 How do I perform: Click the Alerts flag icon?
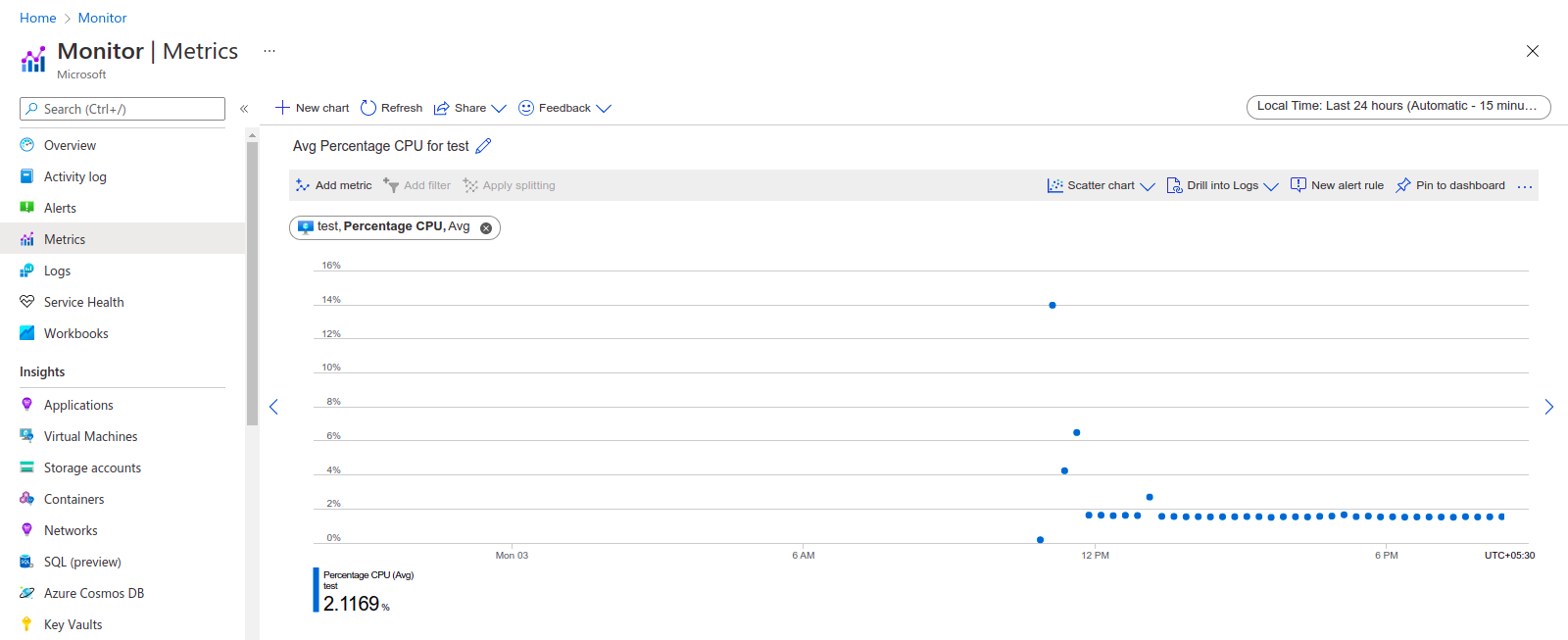[x=27, y=208]
